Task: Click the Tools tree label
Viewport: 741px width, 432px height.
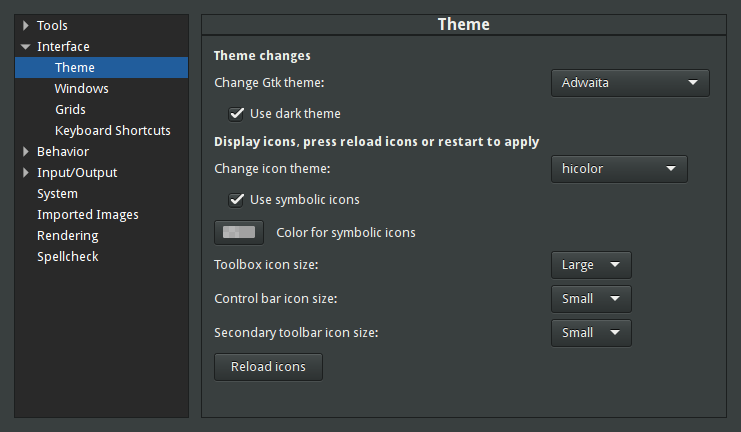Action: (x=52, y=26)
